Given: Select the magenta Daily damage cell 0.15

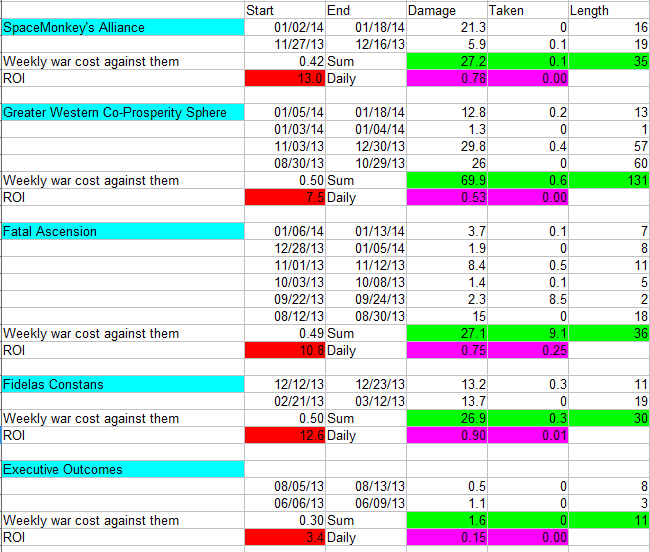Looking at the screenshot, I should [447, 537].
